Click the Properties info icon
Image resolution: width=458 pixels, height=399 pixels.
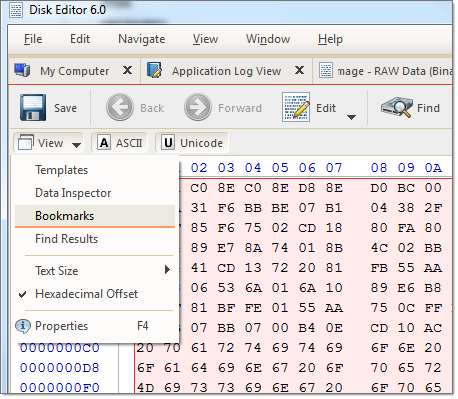coord(23,326)
